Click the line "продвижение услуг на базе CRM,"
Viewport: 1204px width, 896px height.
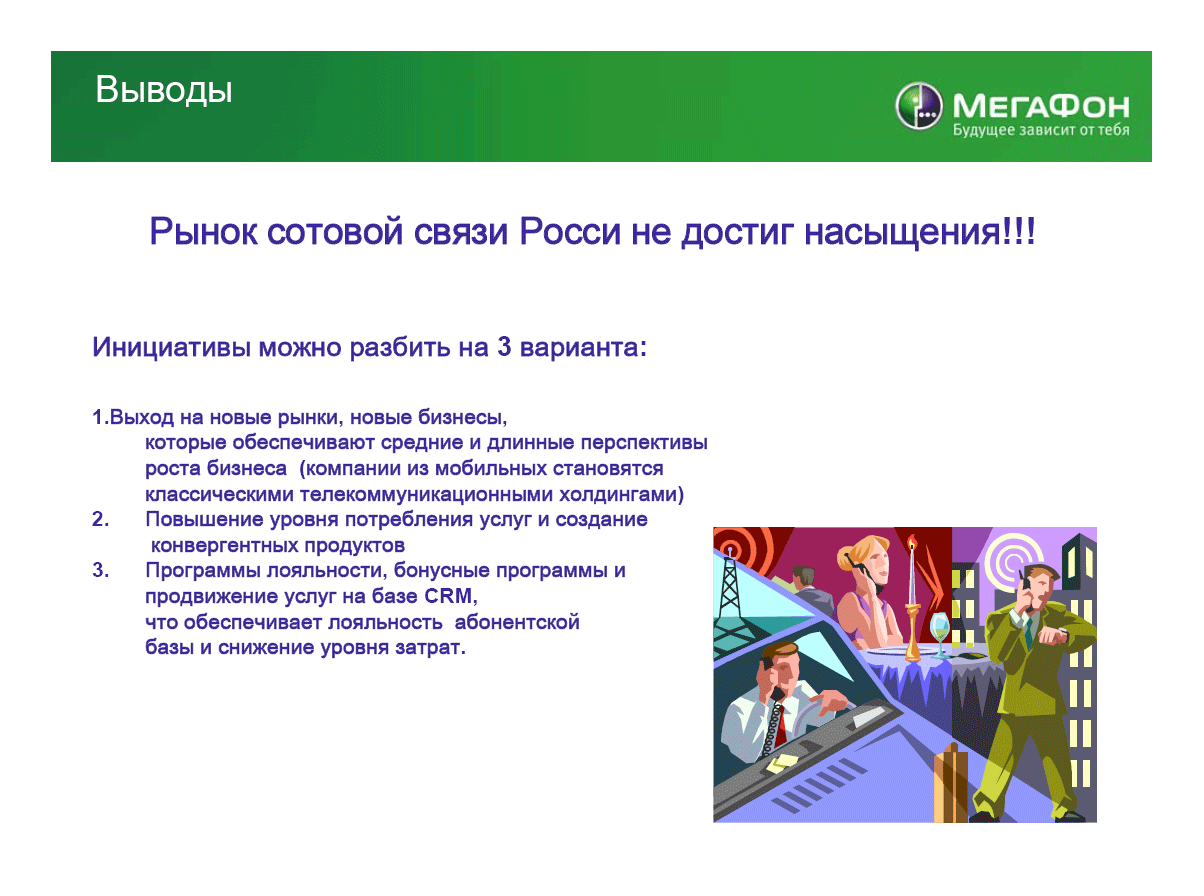(x=311, y=597)
